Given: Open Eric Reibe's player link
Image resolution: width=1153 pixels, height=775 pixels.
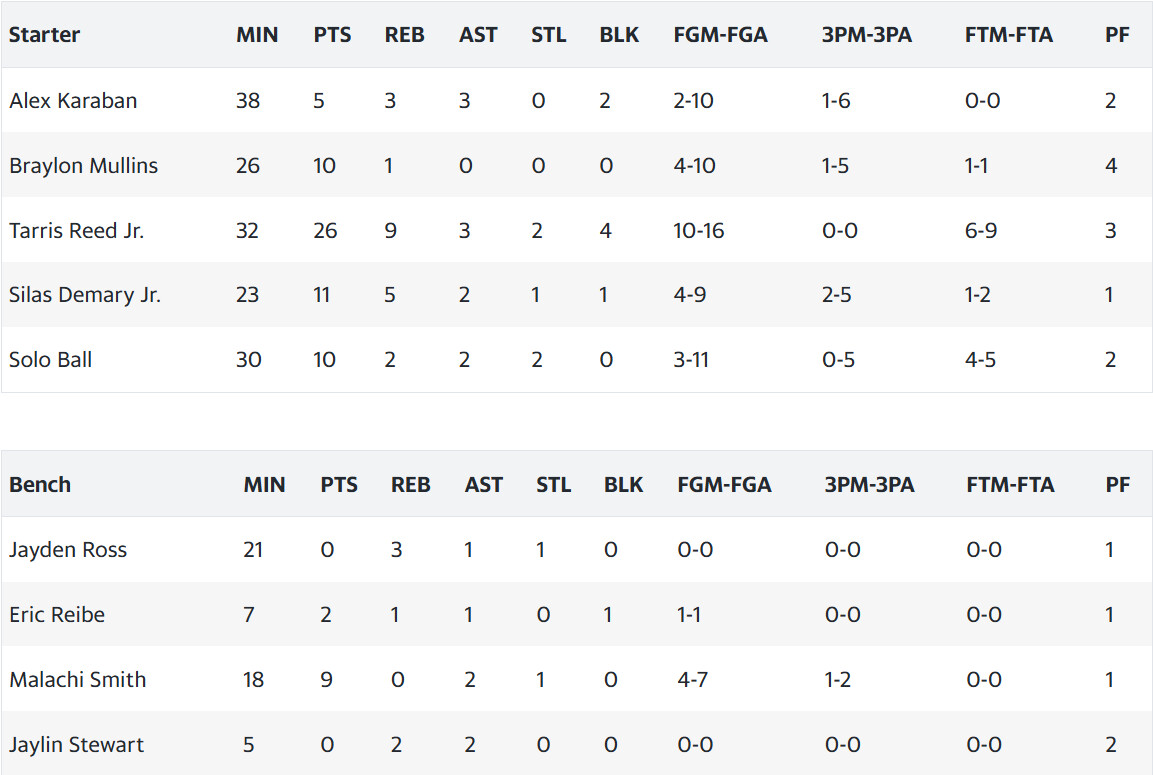Looking at the screenshot, I should pos(57,614).
